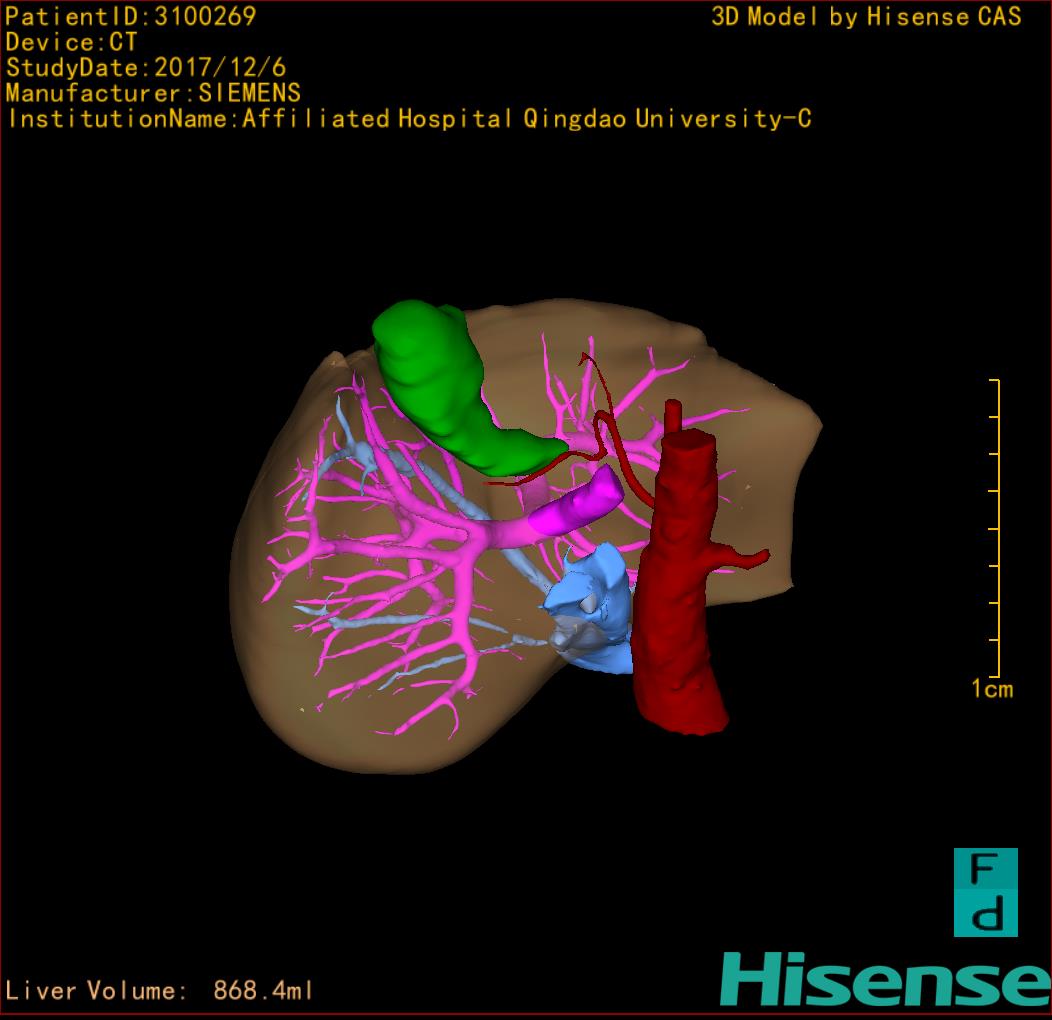The height and width of the screenshot is (1020, 1052).
Task: Click the PatientID:3100269 text
Action: [130, 16]
